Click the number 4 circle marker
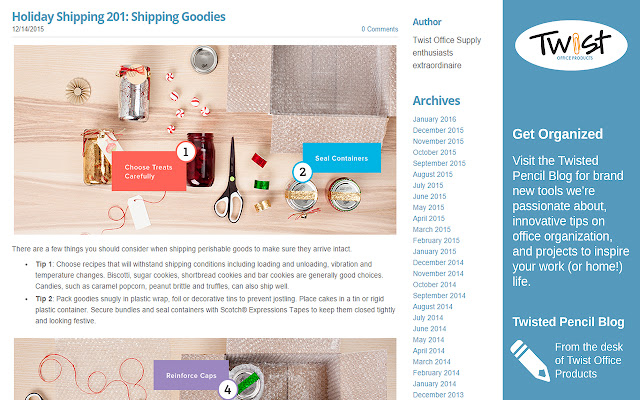Image resolution: width=640 pixels, height=400 pixels. (228, 389)
